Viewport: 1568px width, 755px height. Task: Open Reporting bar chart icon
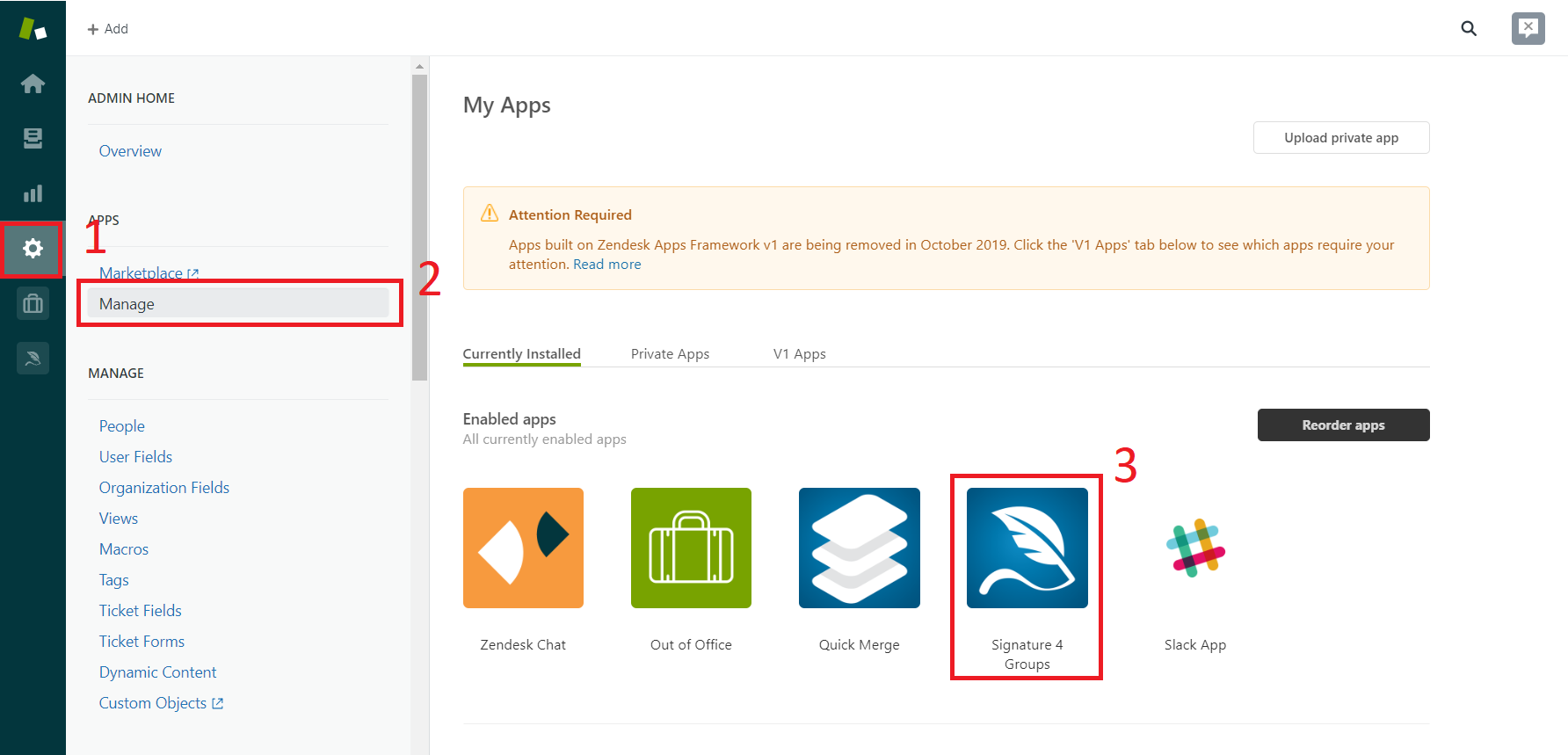(33, 193)
